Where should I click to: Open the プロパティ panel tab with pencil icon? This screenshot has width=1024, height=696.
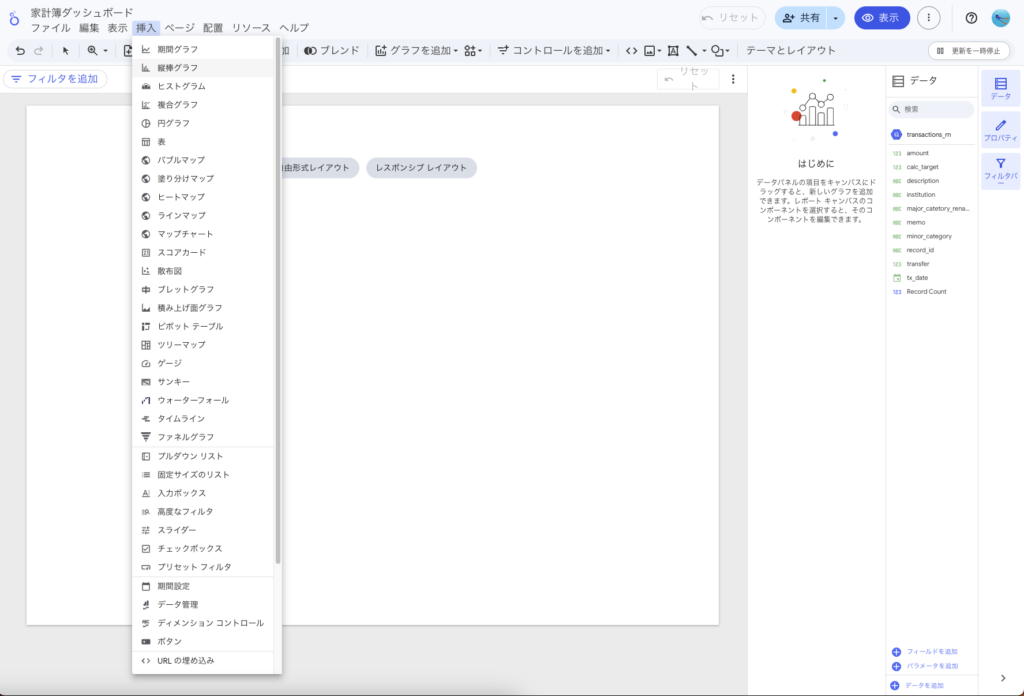pyautogui.click(x=1000, y=130)
